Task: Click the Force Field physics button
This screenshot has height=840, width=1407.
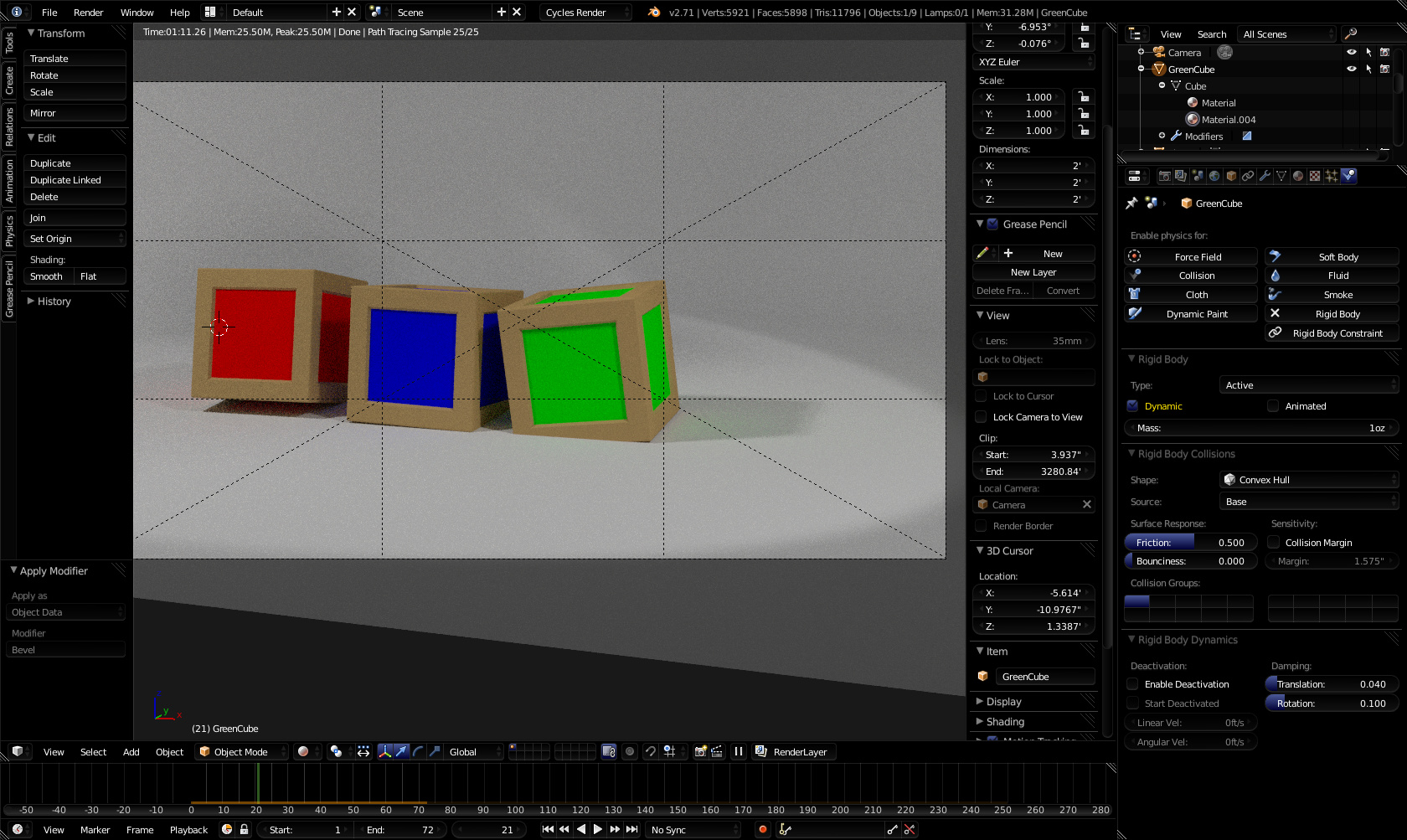Action: 1190,257
